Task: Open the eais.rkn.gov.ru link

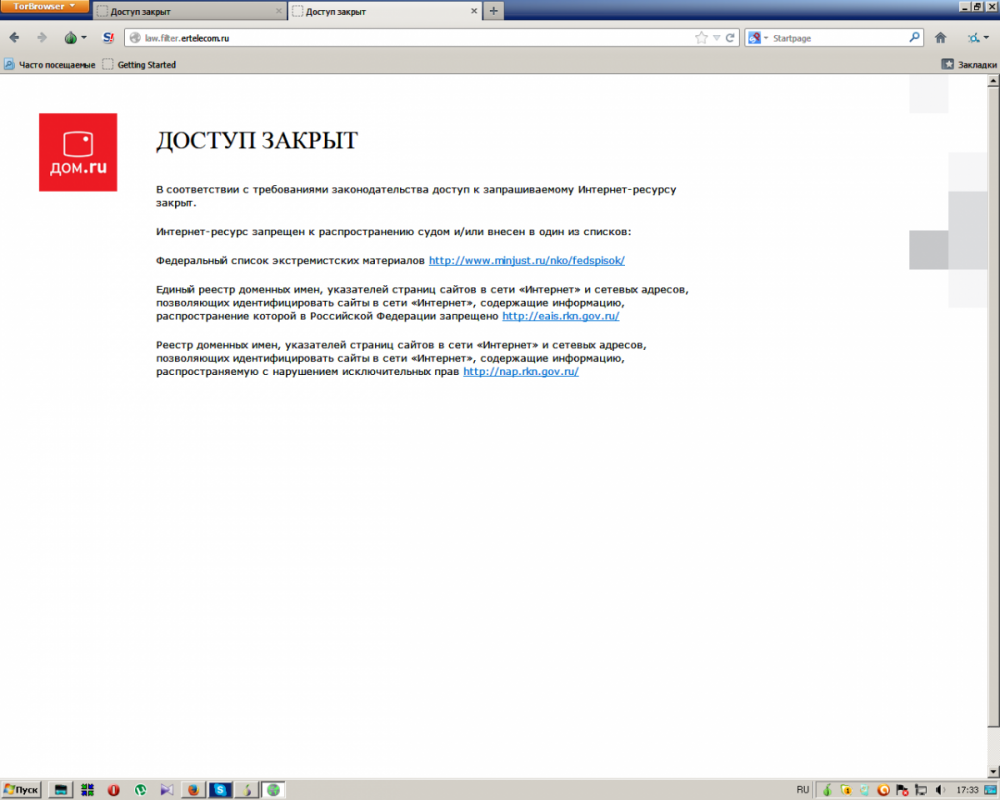Action: (561, 316)
